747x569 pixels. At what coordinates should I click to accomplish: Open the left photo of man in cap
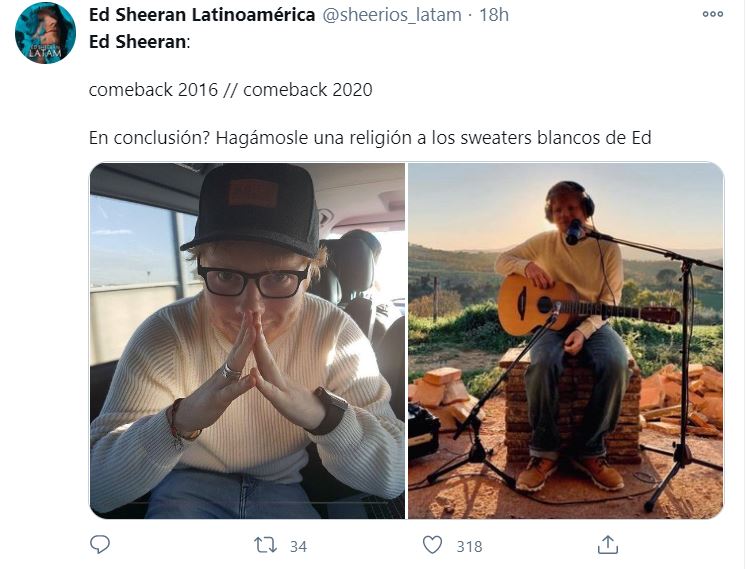247,341
